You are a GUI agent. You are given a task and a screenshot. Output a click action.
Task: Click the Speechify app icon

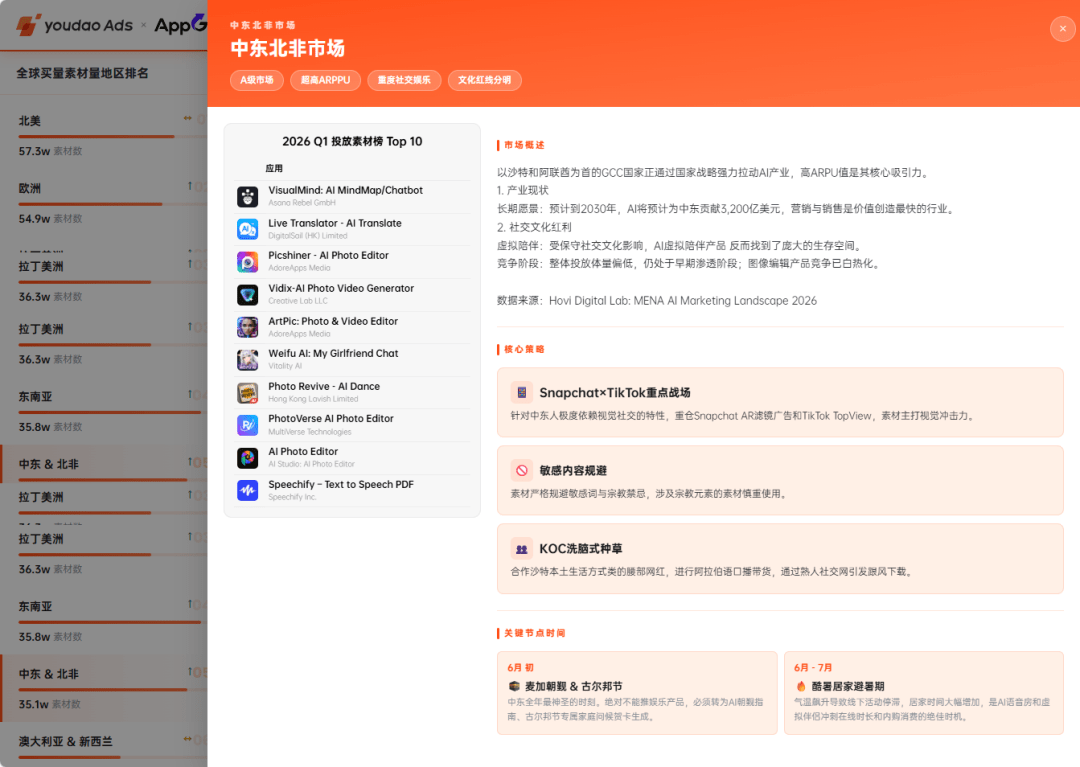247,490
